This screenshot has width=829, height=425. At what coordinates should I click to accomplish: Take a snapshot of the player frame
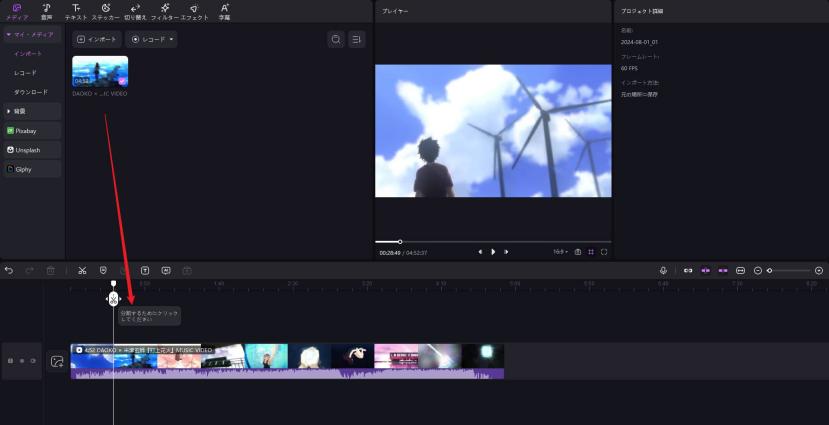[578, 252]
